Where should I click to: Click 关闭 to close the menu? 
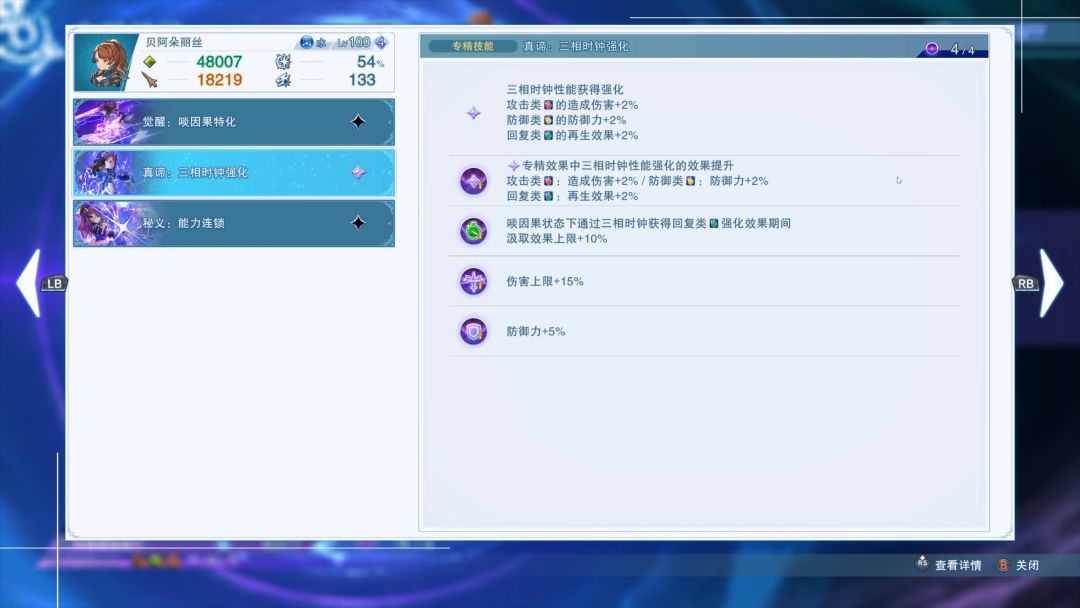(1027, 565)
